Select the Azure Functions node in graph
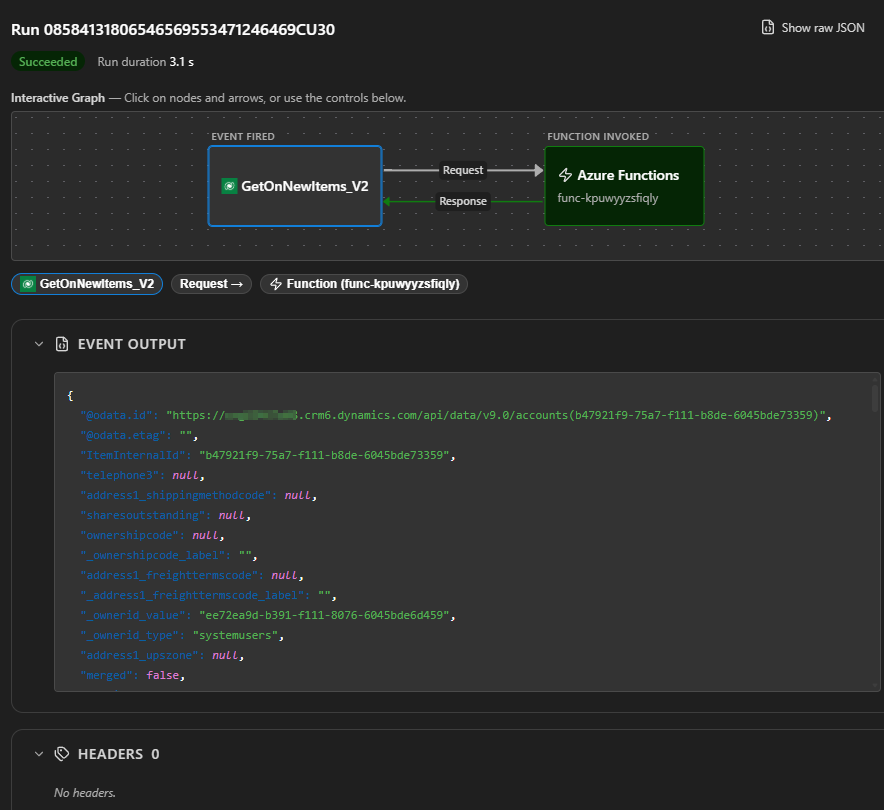 [624, 186]
